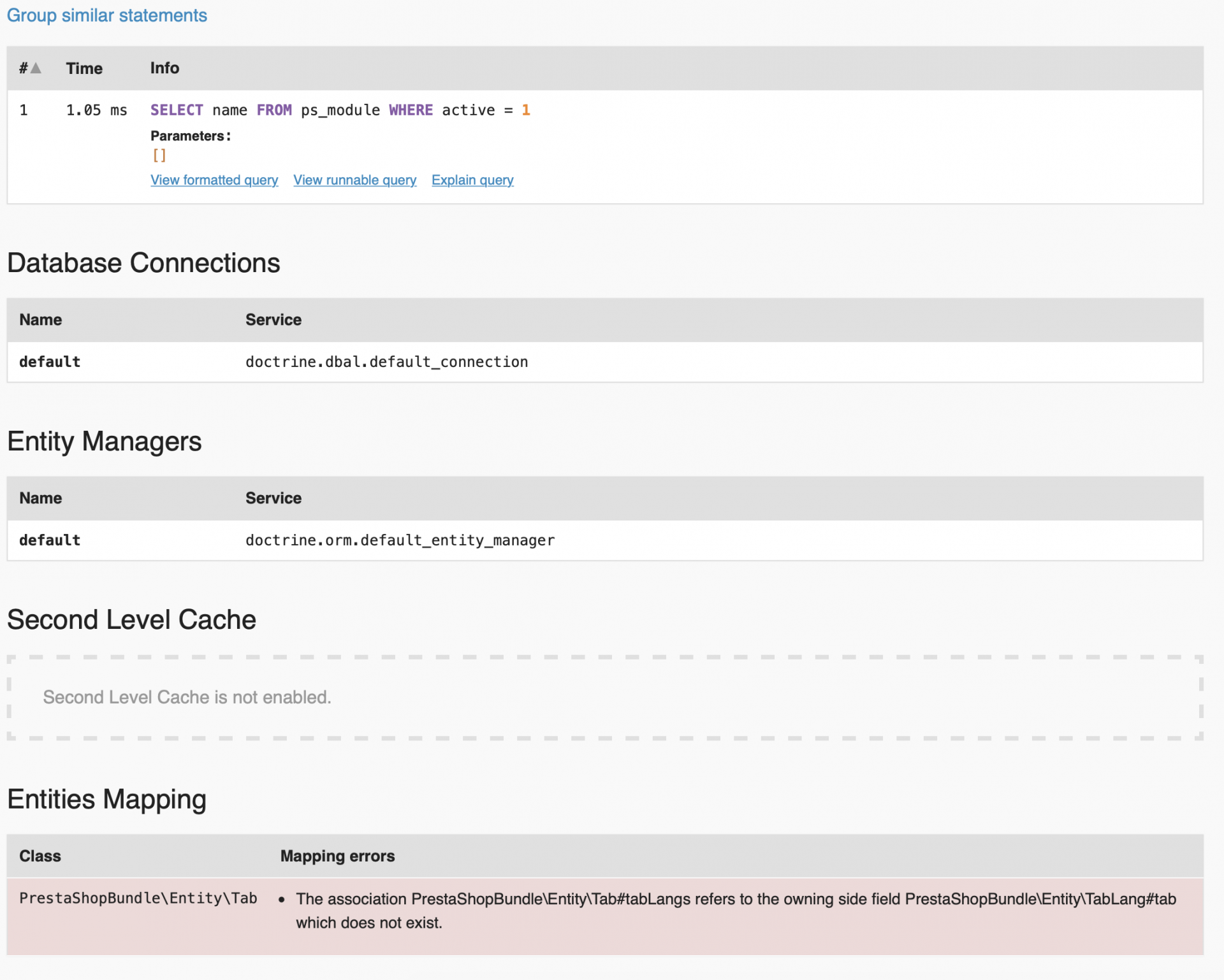Sort by the # column arrow
Image resolution: width=1224 pixels, height=980 pixels.
pyautogui.click(x=36, y=68)
